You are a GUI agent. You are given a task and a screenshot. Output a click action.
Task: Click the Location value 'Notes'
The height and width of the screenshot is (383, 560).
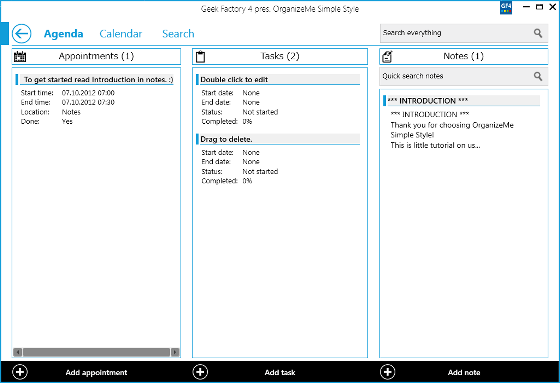click(71, 112)
